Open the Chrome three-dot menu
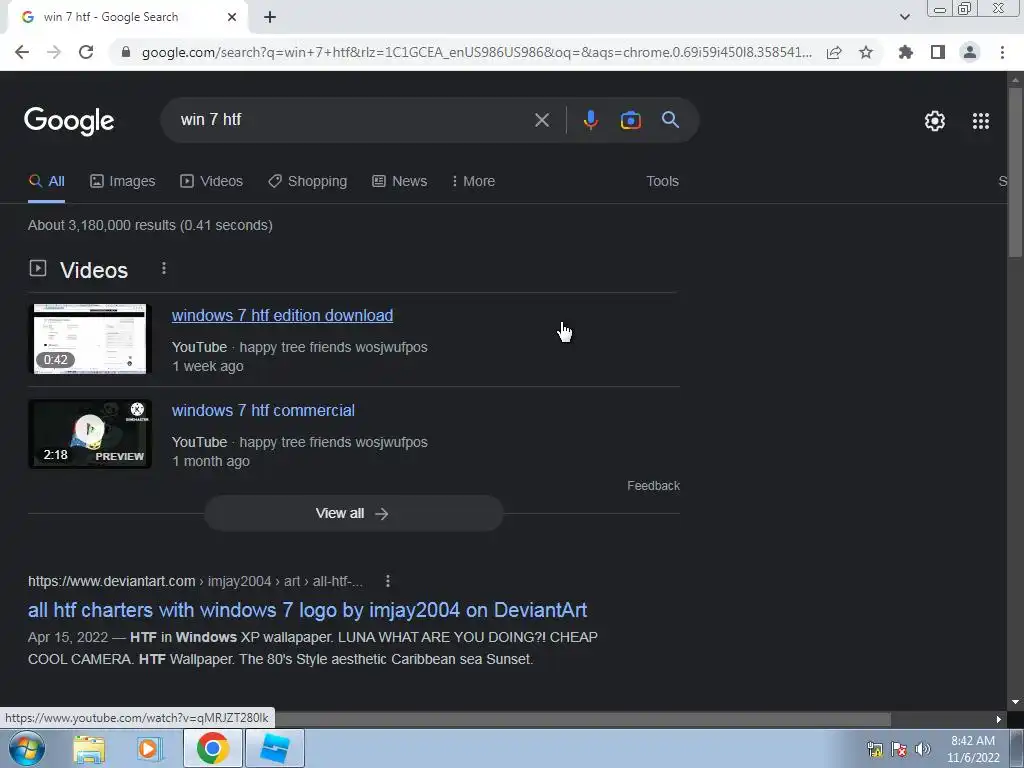Viewport: 1024px width, 768px height. pos(1002,52)
